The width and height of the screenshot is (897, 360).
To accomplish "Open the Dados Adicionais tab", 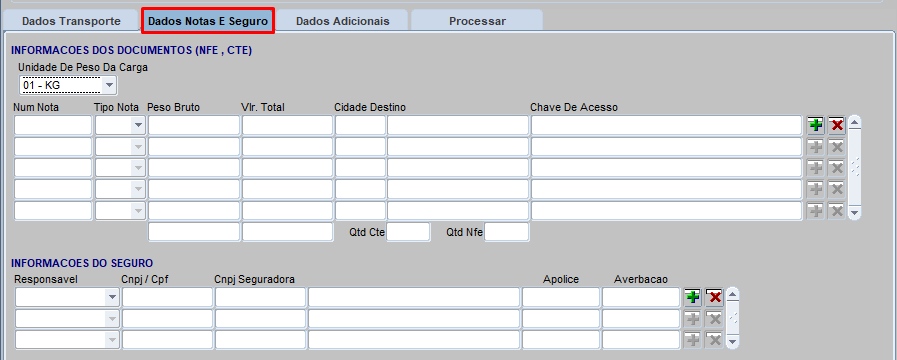I will [343, 21].
